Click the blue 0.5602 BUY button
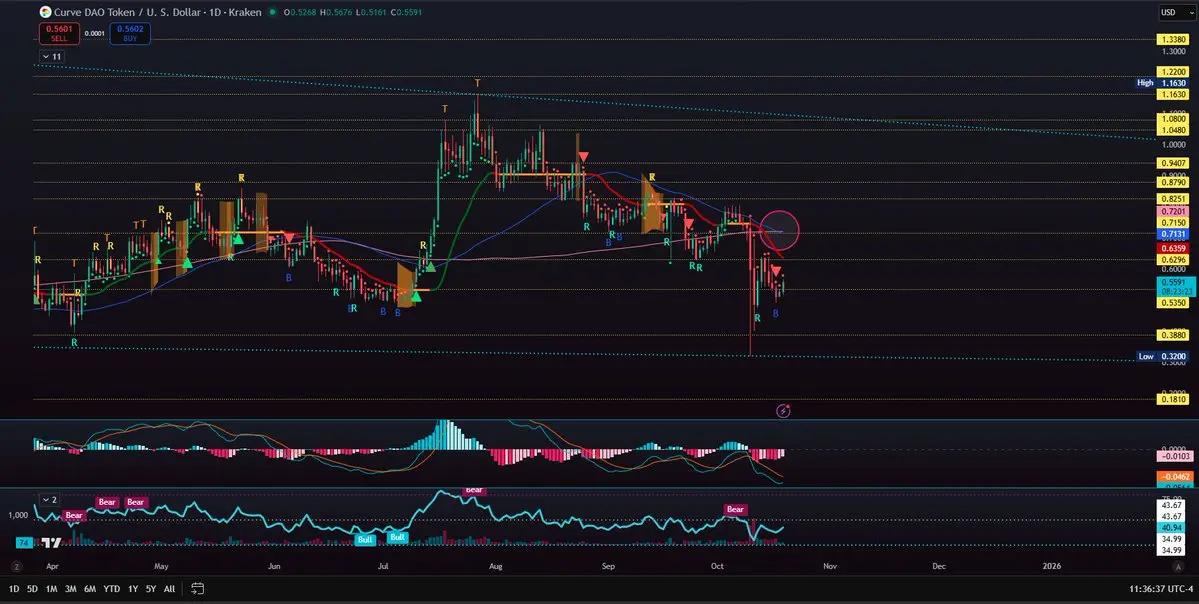Viewport: 1199px width, 604px height. tap(130, 34)
